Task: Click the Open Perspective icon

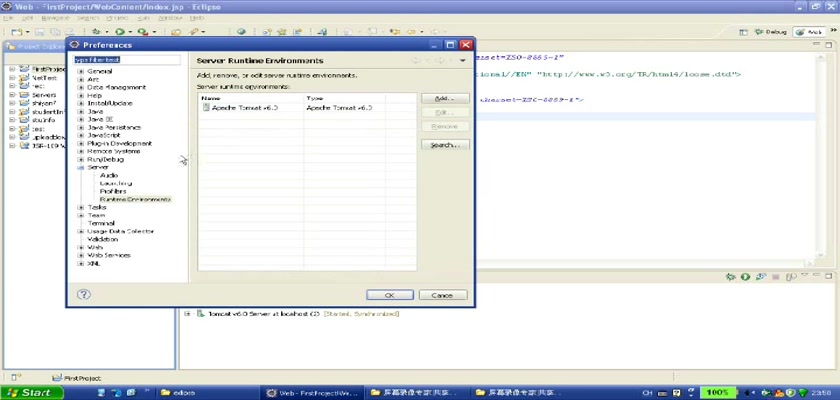Action: (746, 32)
